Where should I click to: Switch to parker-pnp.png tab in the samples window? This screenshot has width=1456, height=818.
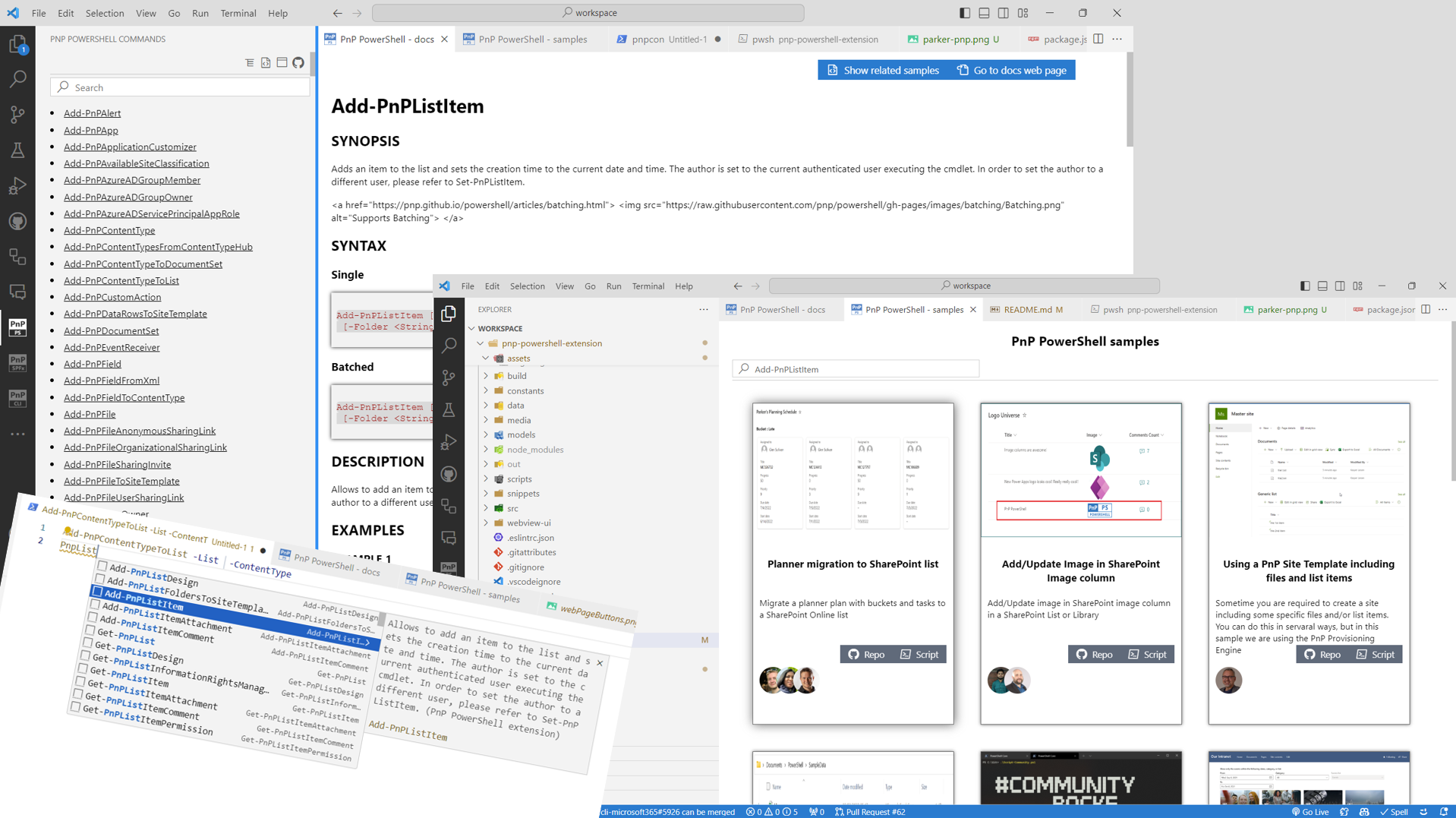tap(1285, 309)
